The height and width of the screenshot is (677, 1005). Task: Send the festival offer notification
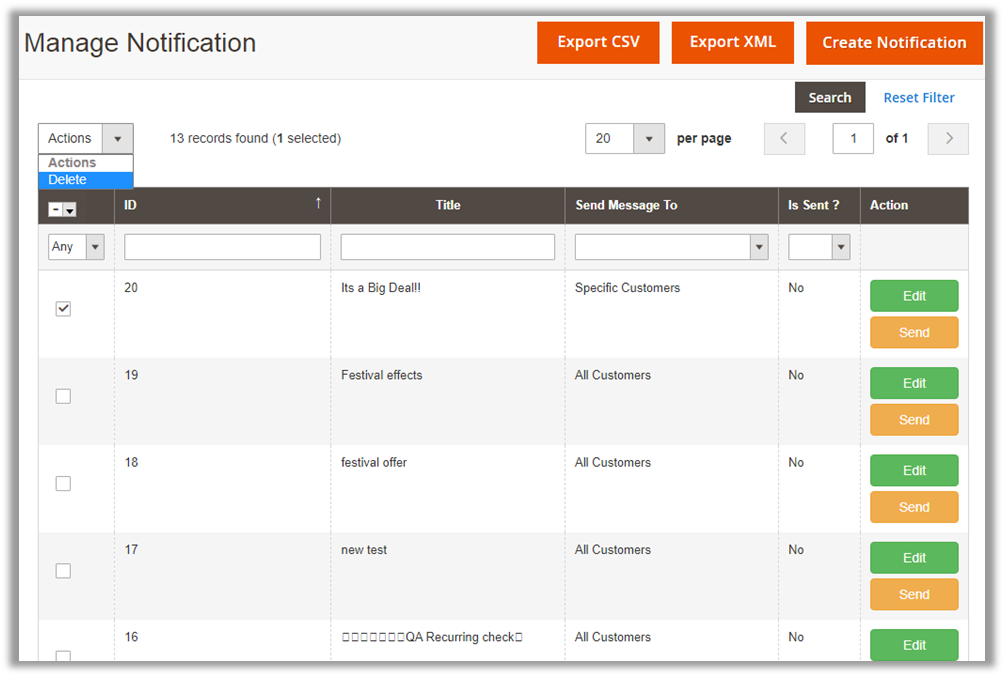coord(914,507)
